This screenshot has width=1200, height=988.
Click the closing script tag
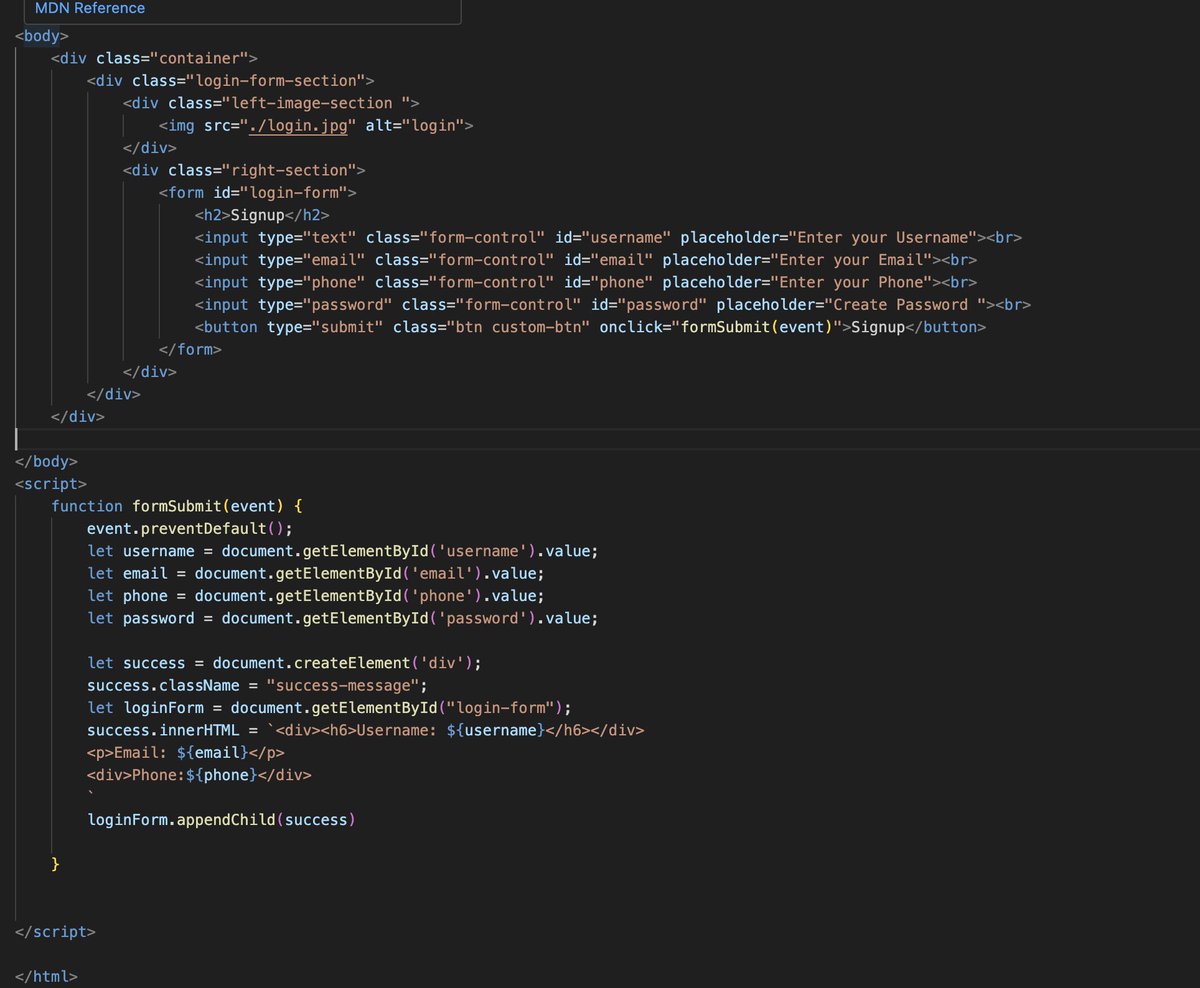pos(55,932)
